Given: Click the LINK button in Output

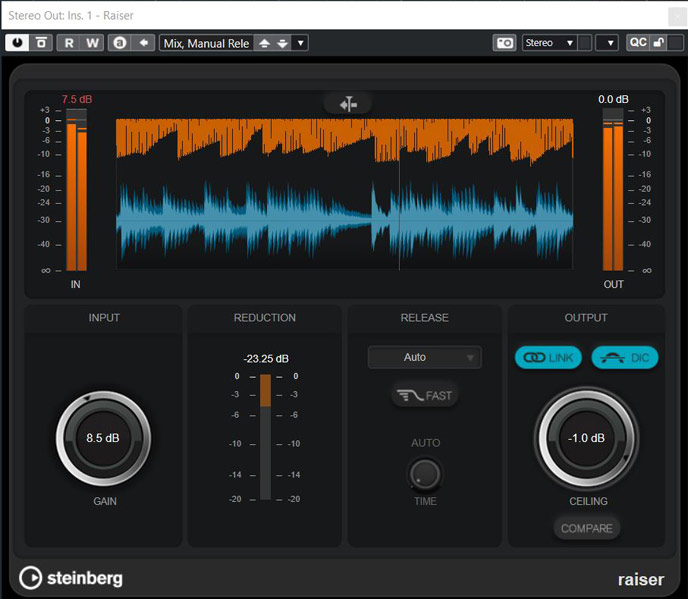Looking at the screenshot, I should 548,357.
